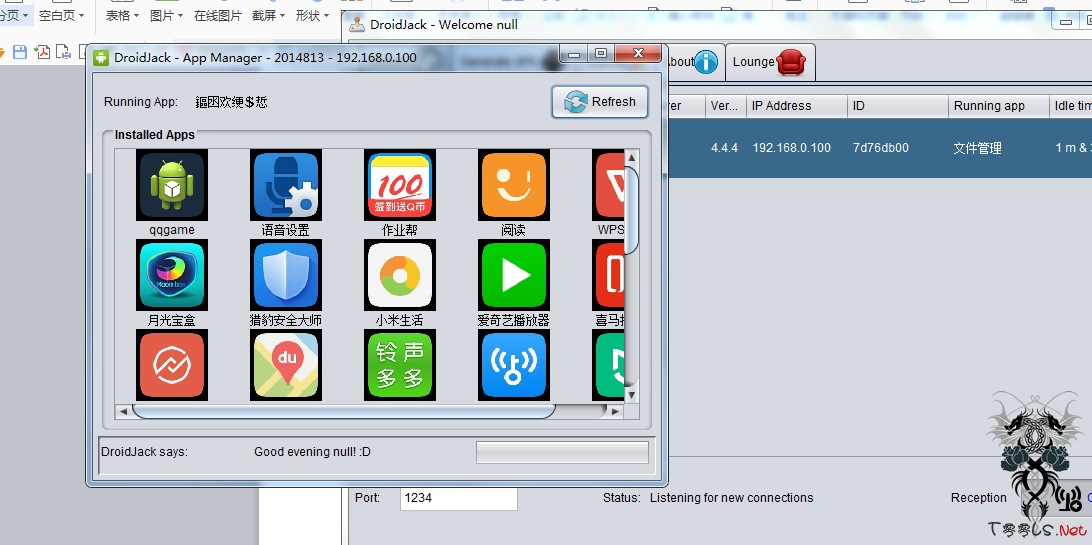Click the joystick icon in DroidJack title bar
Viewport: 1092px width, 545px height.
[x=357, y=24]
